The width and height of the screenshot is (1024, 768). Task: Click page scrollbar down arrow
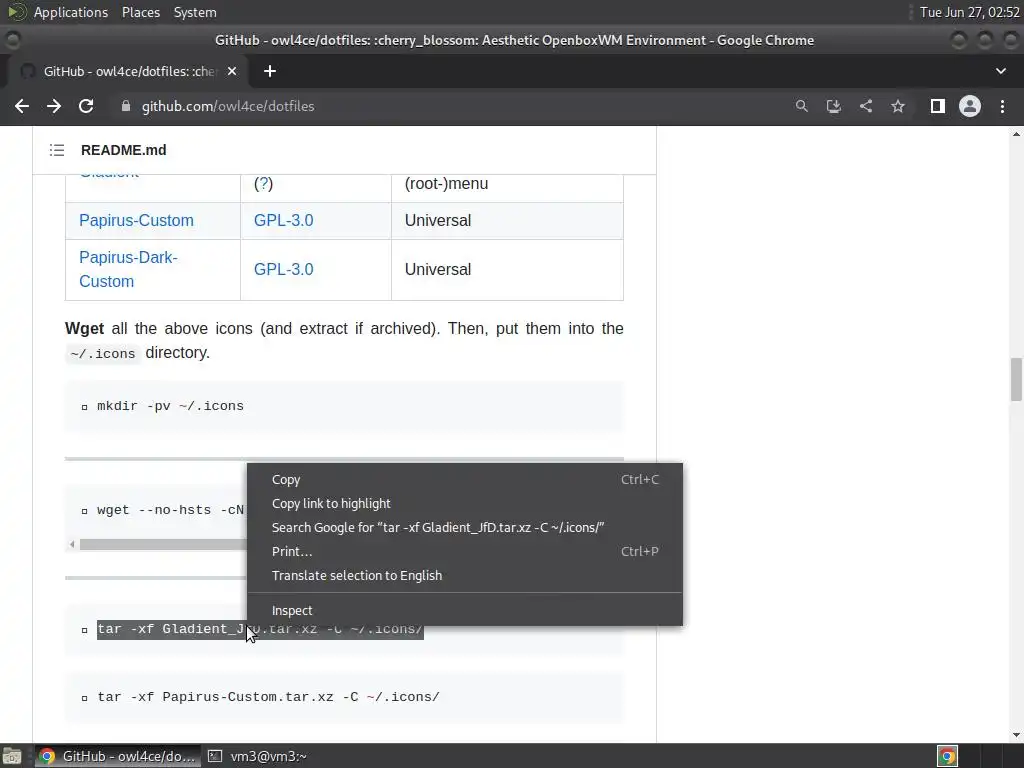point(1016,736)
